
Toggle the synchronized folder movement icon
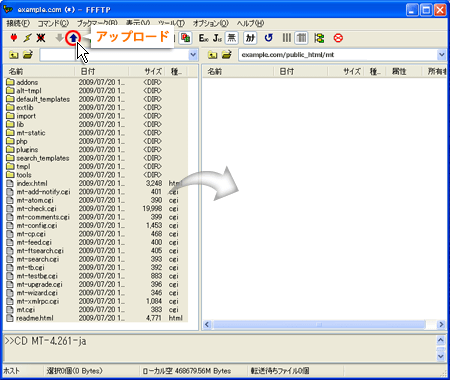point(319,38)
